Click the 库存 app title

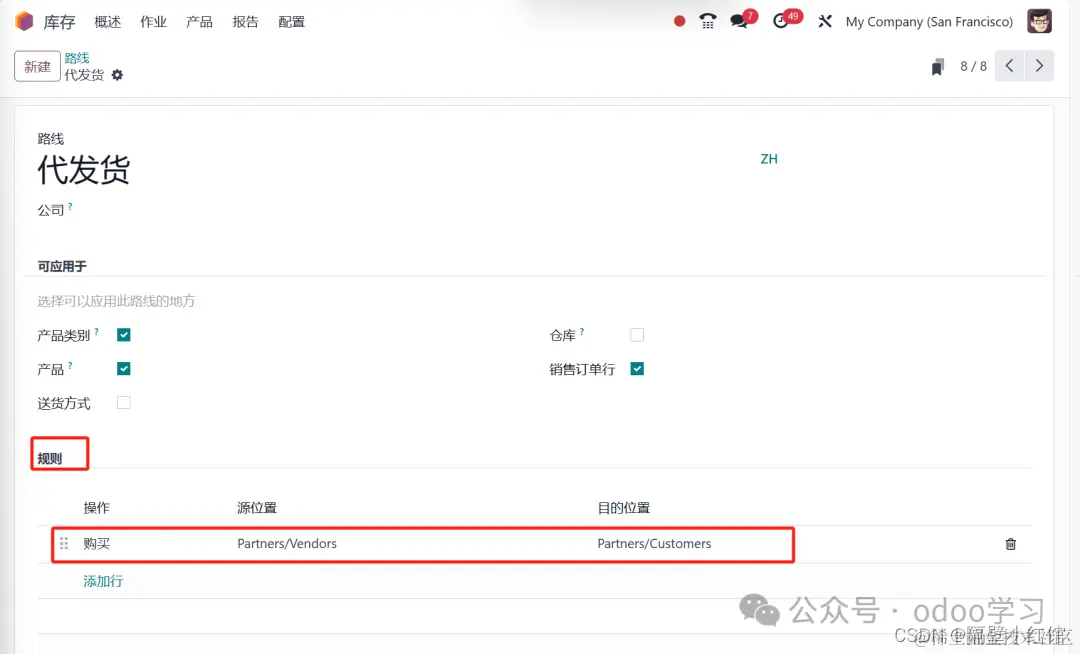(x=59, y=22)
